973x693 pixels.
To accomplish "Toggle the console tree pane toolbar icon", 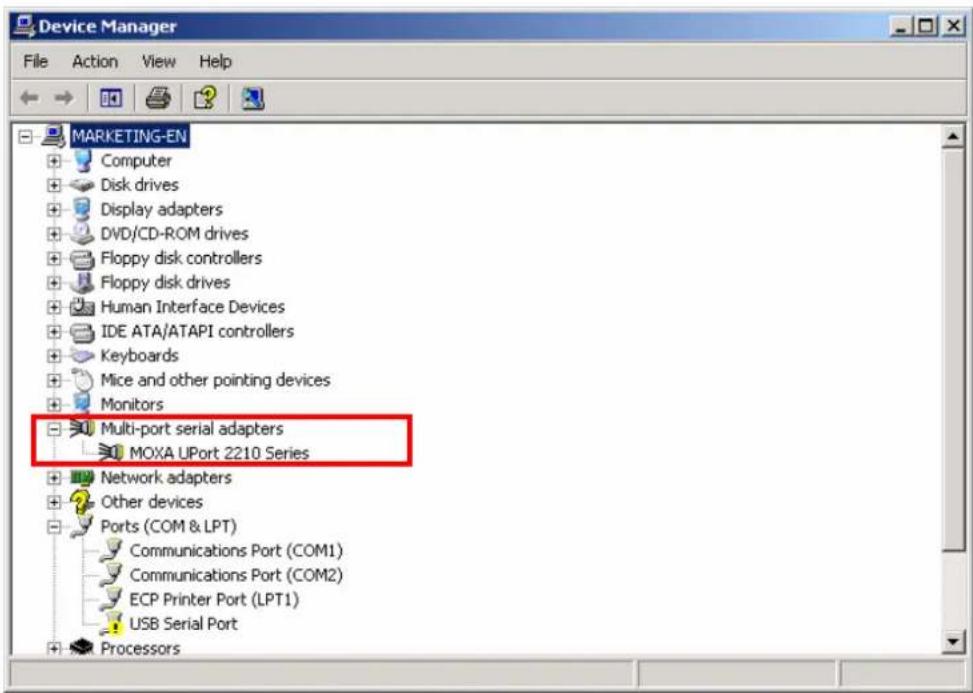I will click(x=111, y=98).
